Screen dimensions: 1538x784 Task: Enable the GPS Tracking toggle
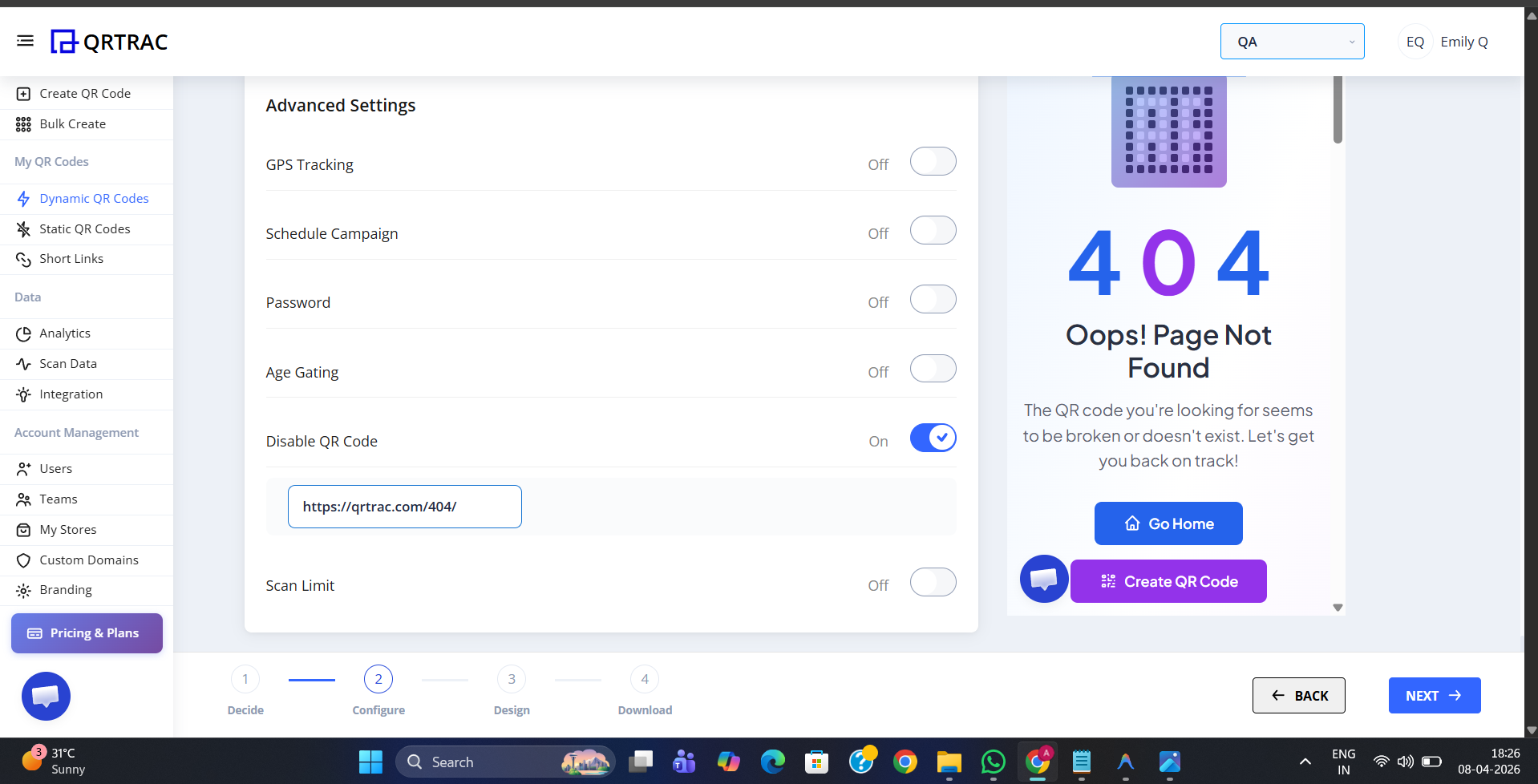pos(933,162)
